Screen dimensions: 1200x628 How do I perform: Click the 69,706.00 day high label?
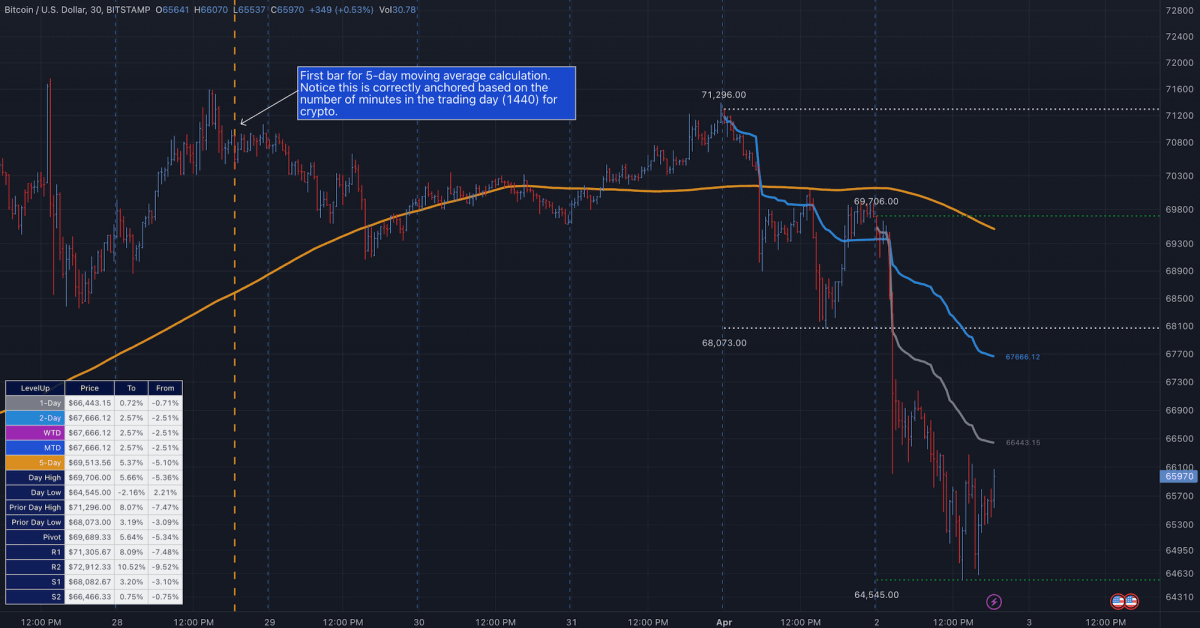click(x=876, y=201)
